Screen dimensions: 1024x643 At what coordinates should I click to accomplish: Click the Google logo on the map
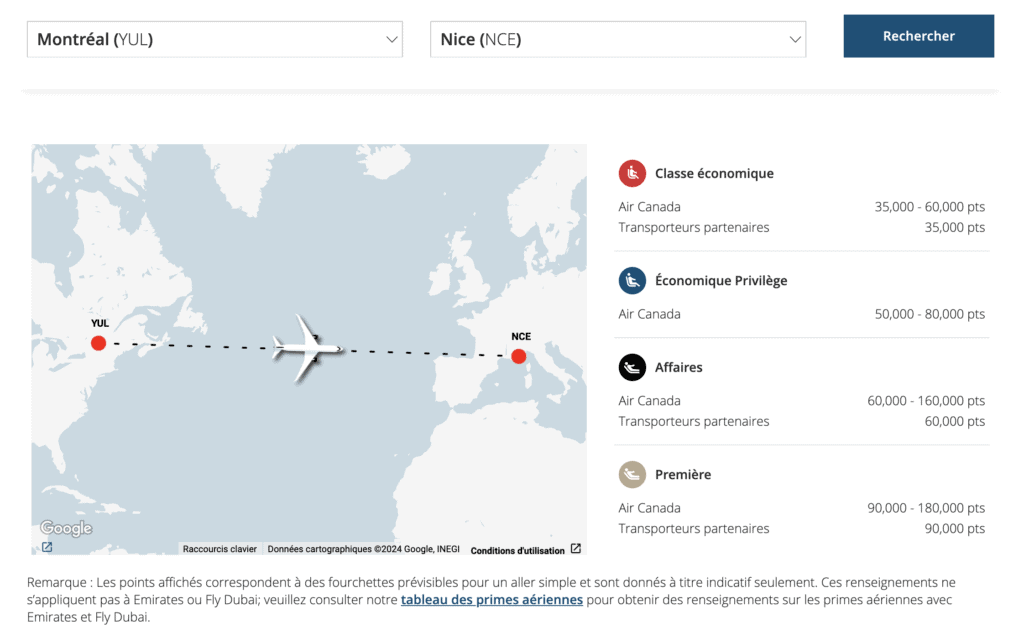pos(66,528)
